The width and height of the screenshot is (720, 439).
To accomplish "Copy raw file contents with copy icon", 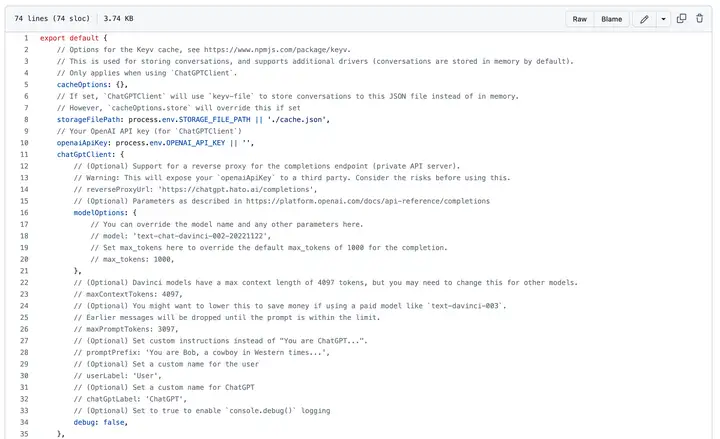I will tap(682, 18).
